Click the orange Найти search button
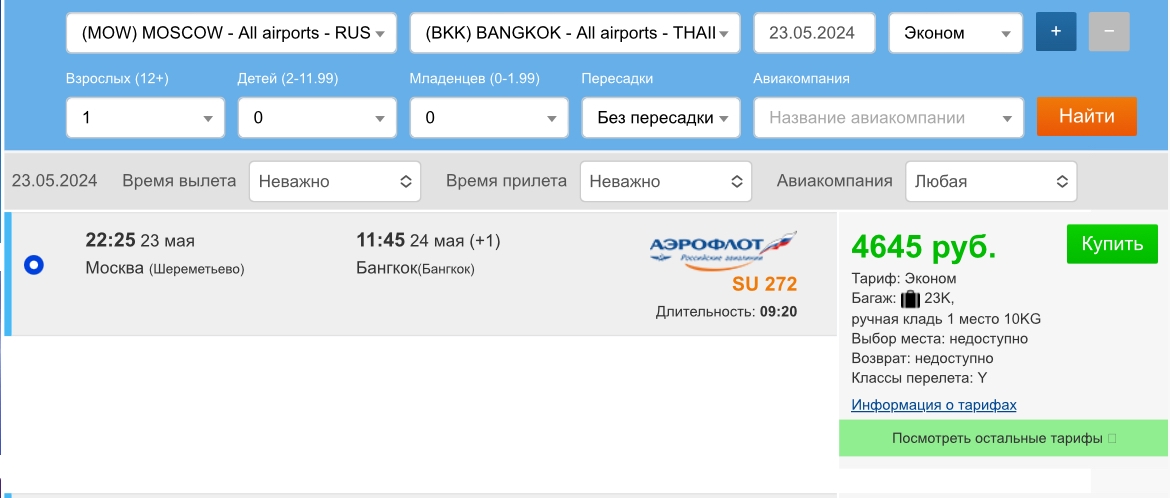1170x498 pixels. (x=1086, y=116)
